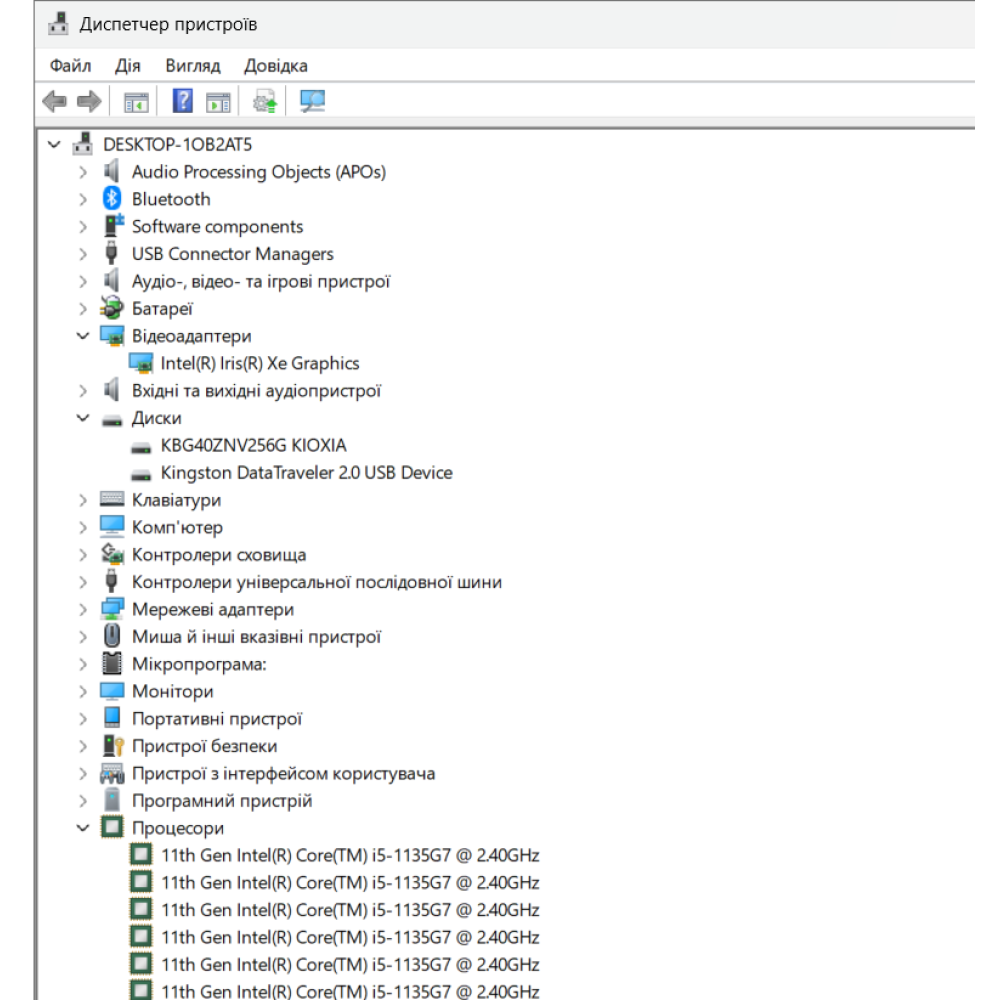Click the Back arrow toolbar icon

tap(55, 101)
